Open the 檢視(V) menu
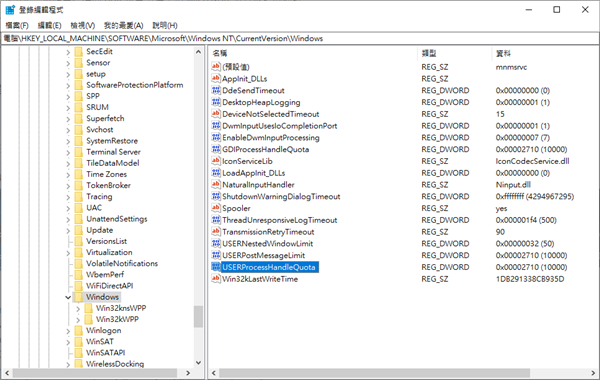This screenshot has width=600, height=380. click(83, 26)
